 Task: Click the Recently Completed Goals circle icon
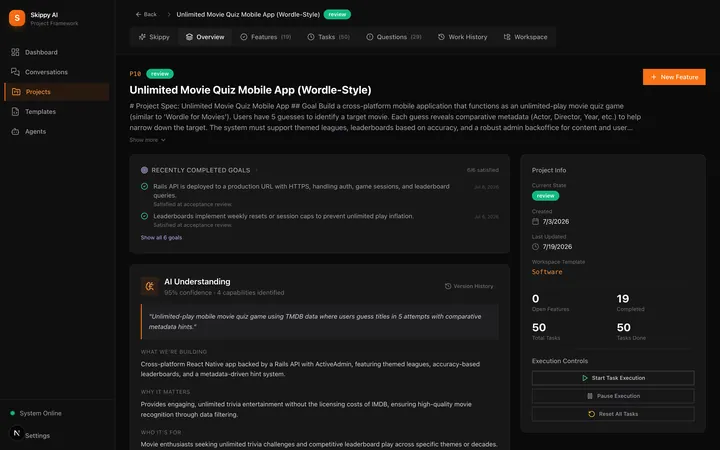144,170
